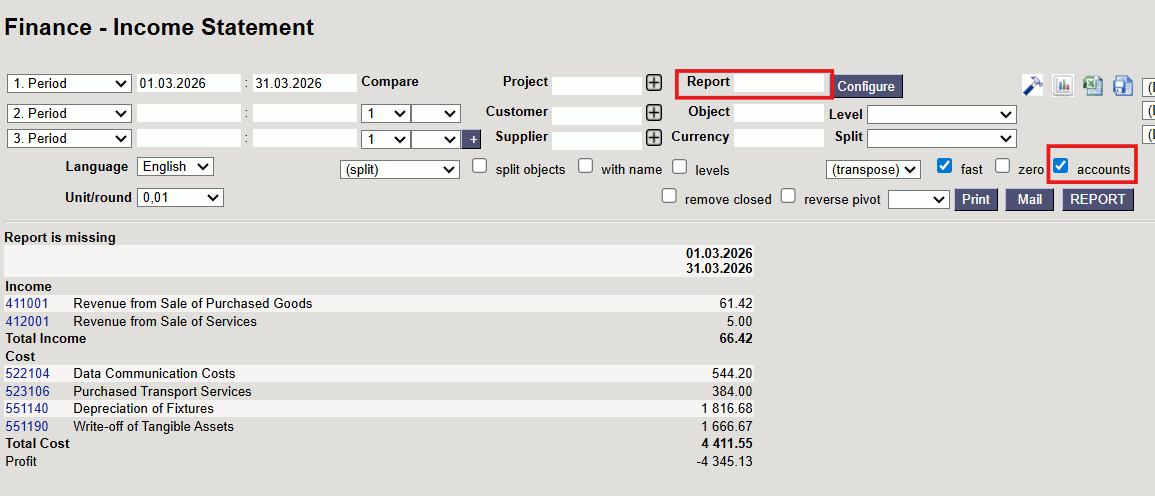Enable the zero checkbox
The height and width of the screenshot is (496, 1155).
click(1003, 166)
